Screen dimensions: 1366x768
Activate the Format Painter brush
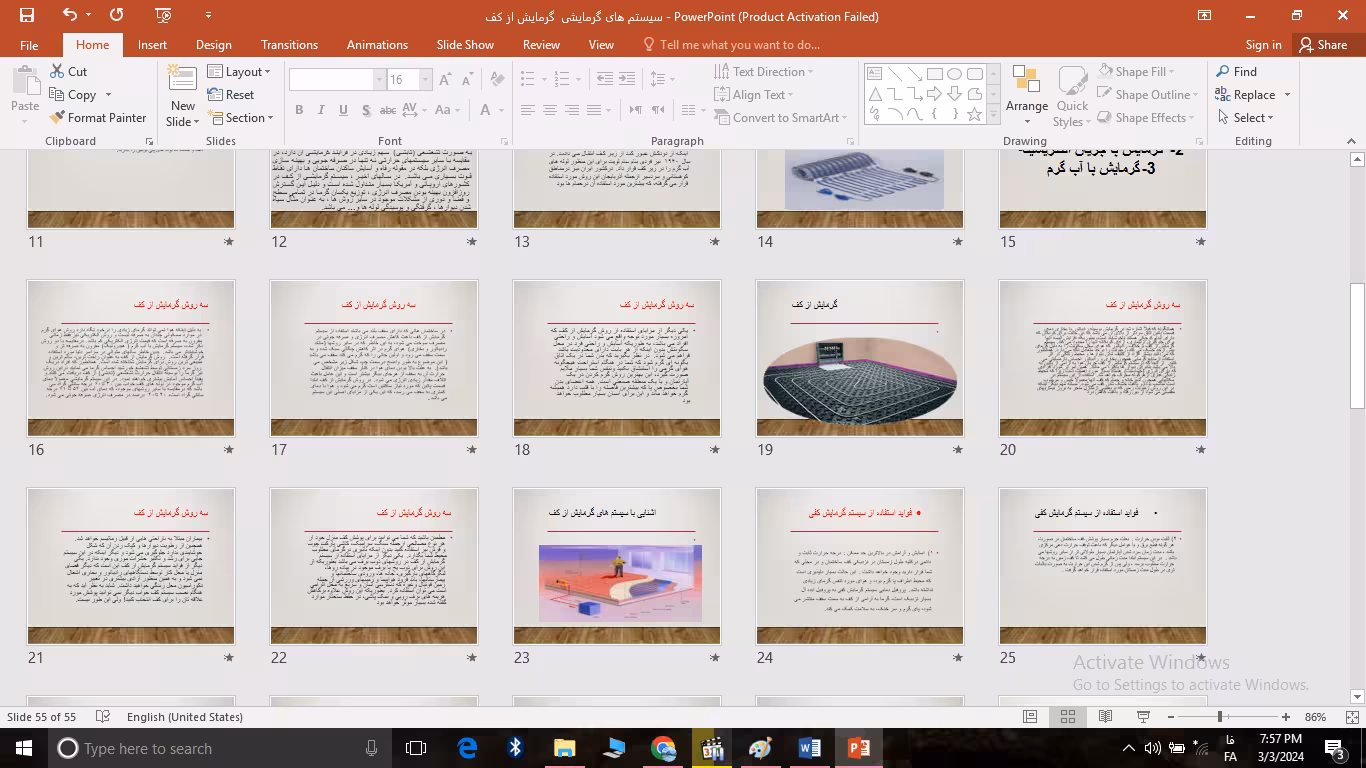click(98, 118)
